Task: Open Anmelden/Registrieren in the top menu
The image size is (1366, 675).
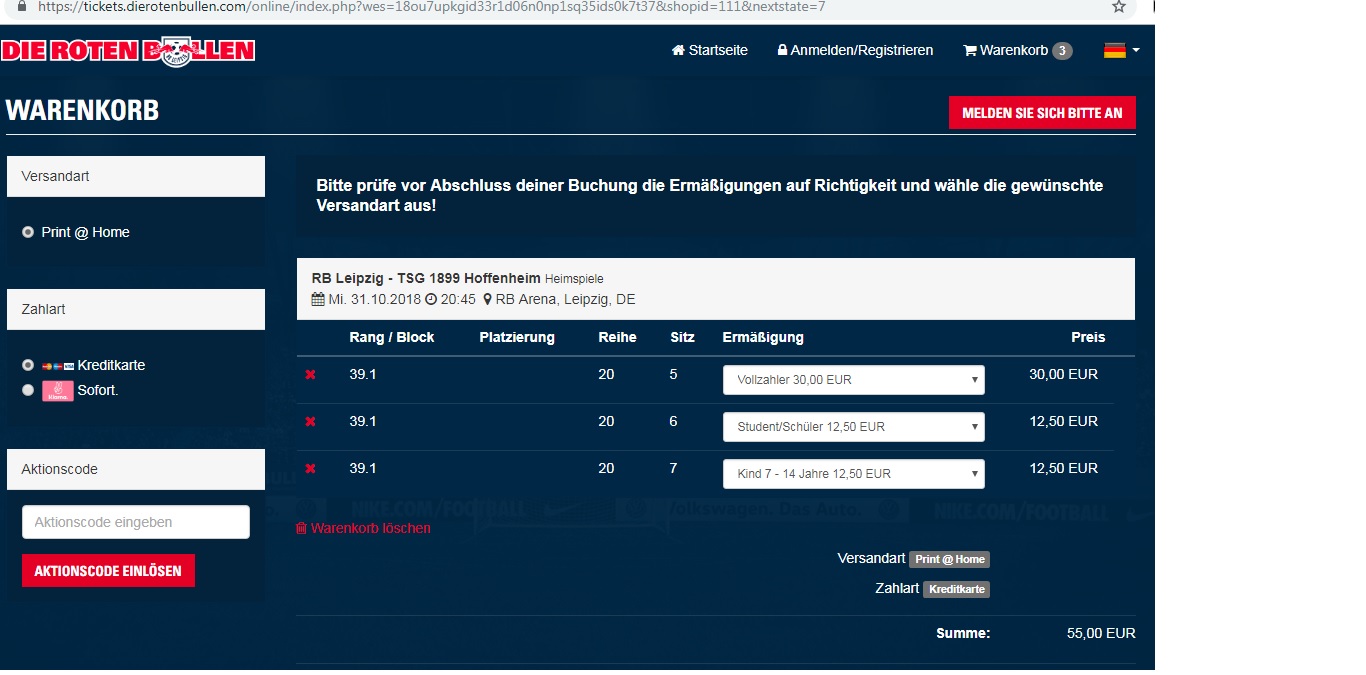Action: [x=855, y=50]
